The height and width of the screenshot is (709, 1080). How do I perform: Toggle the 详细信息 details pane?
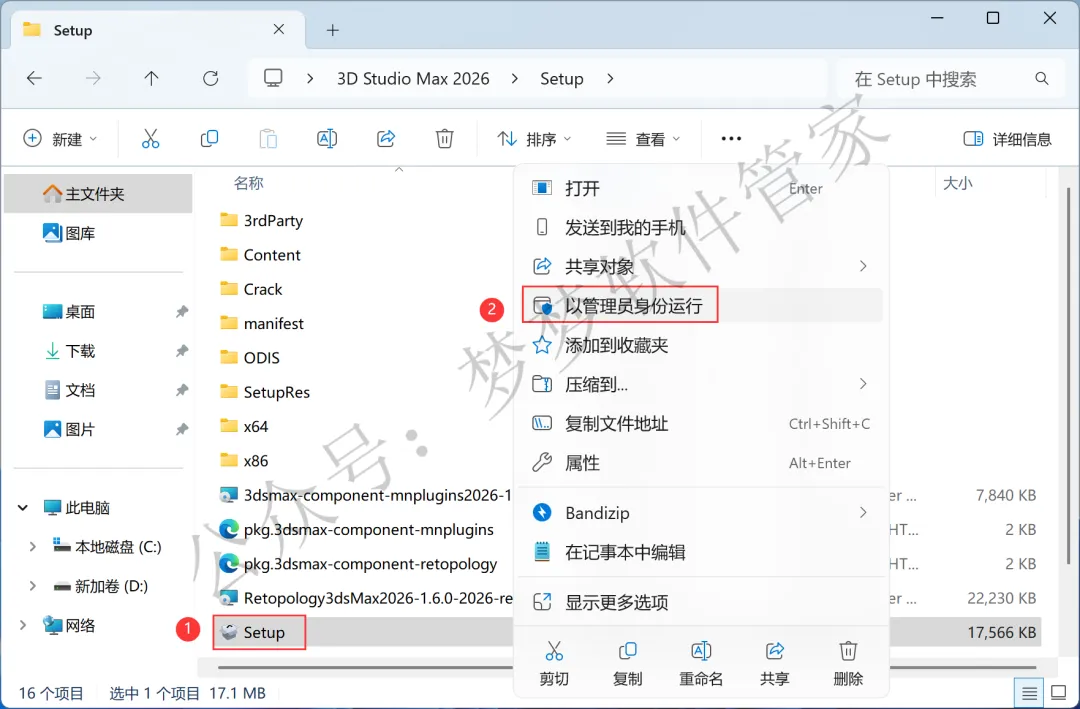tap(1007, 138)
